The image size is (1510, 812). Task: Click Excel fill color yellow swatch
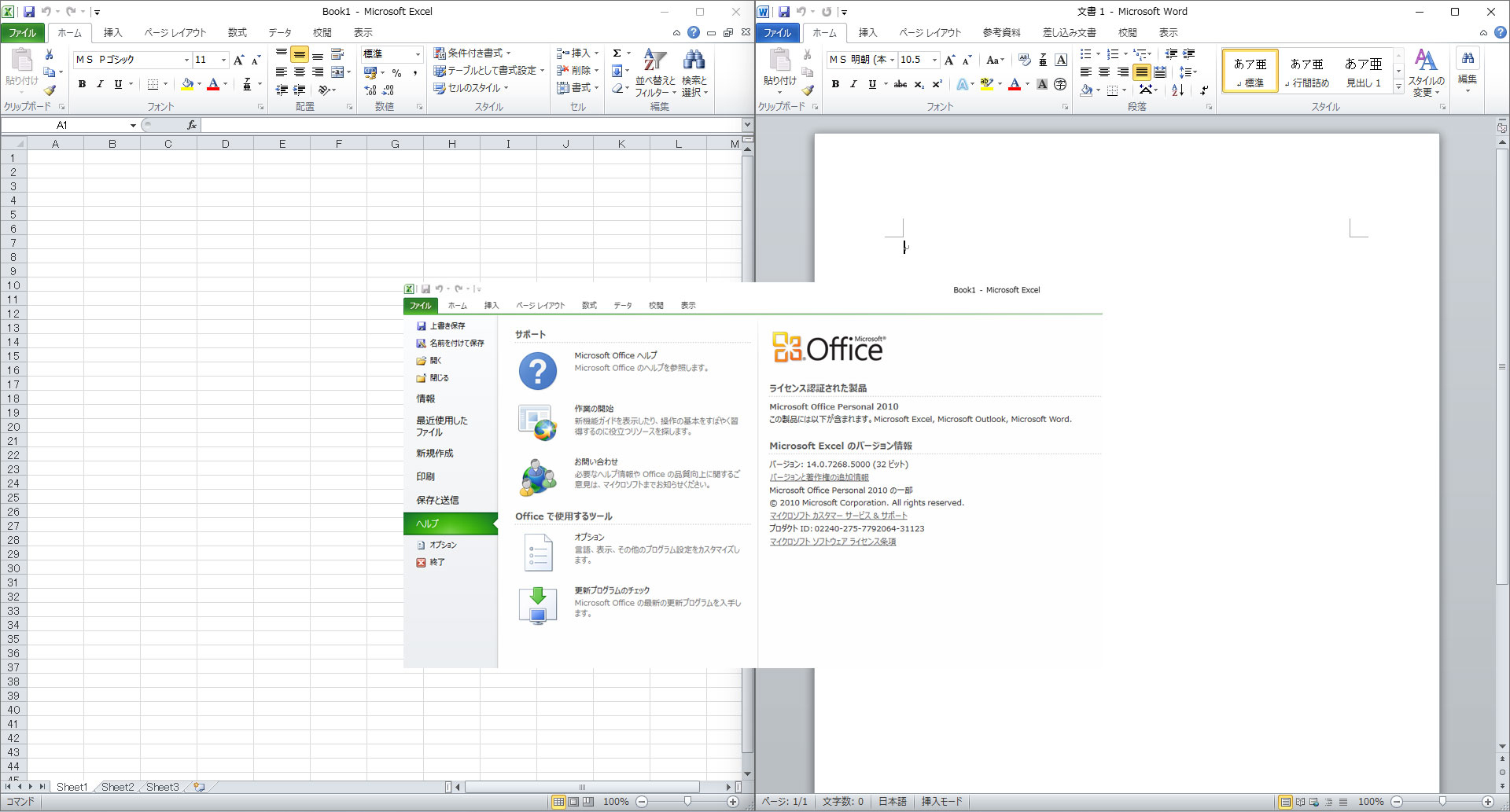(x=188, y=84)
